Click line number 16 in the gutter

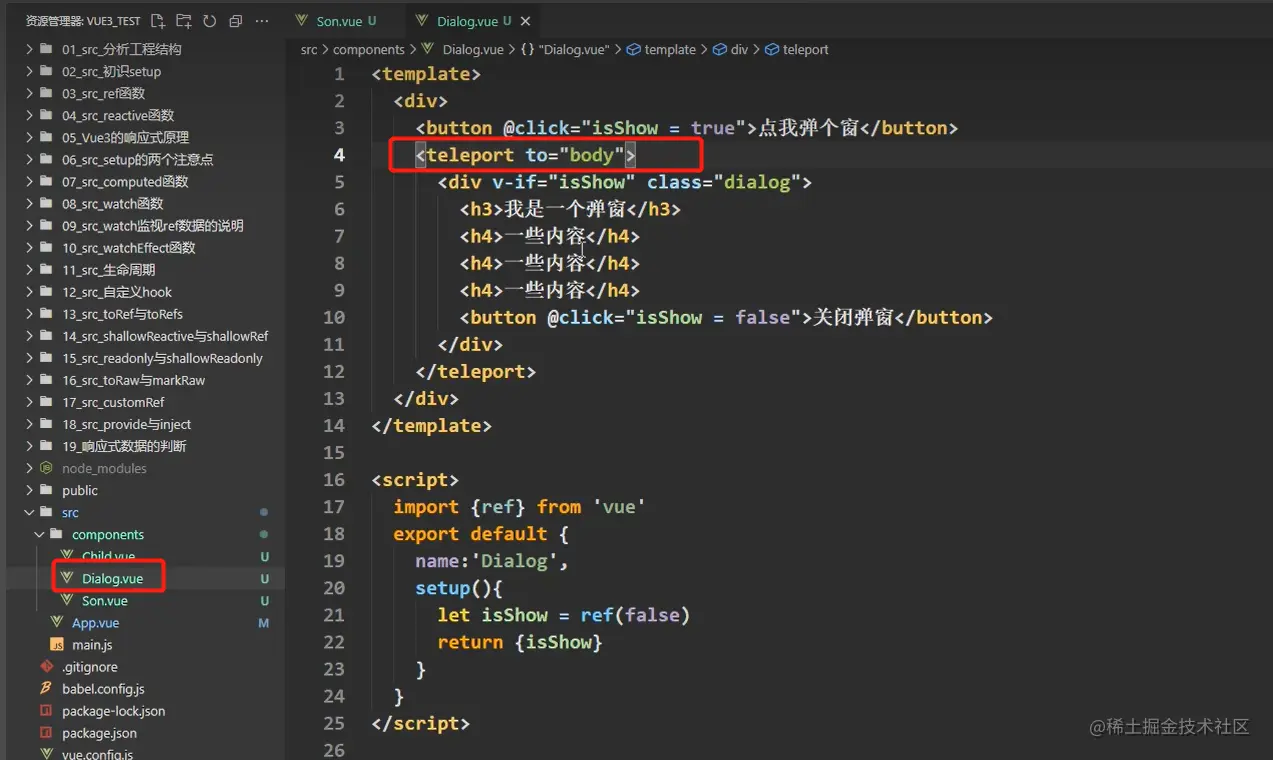tap(334, 480)
